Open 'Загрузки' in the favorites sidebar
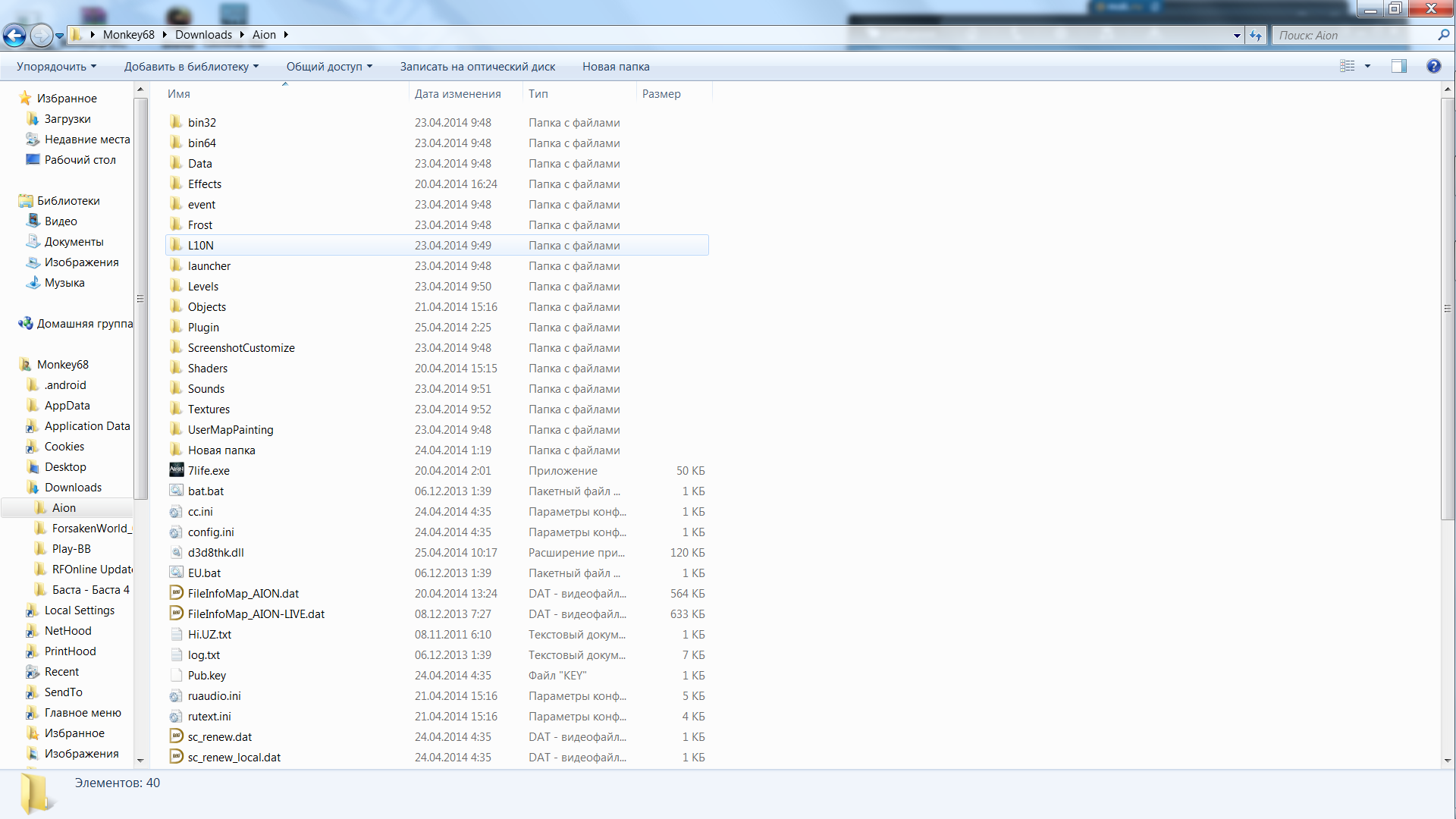The width and height of the screenshot is (1456, 819). 67,118
